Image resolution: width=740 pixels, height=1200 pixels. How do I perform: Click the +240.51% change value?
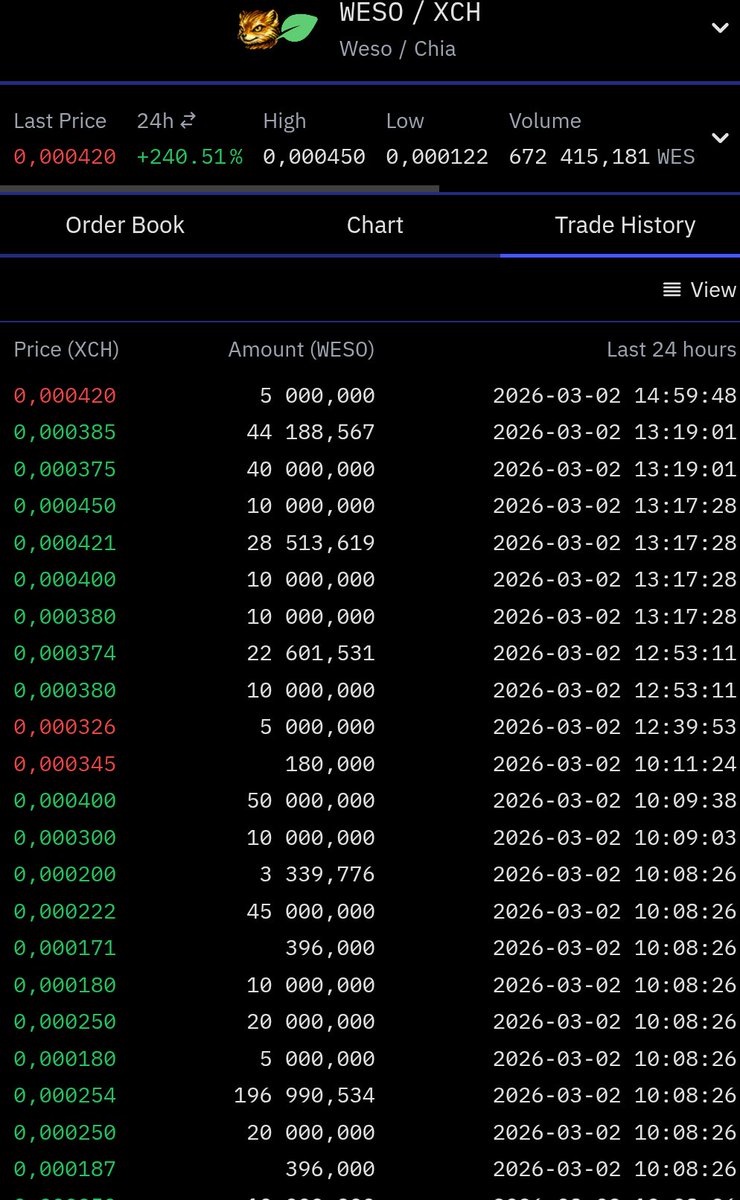point(189,157)
